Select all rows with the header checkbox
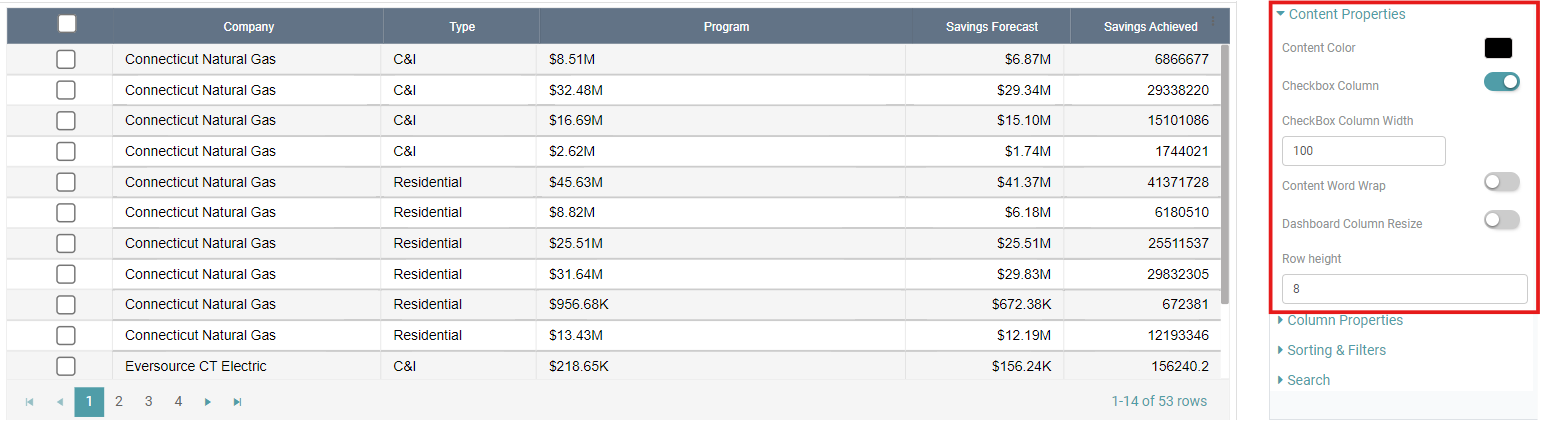Viewport: 1541px width, 422px height. click(x=67, y=25)
